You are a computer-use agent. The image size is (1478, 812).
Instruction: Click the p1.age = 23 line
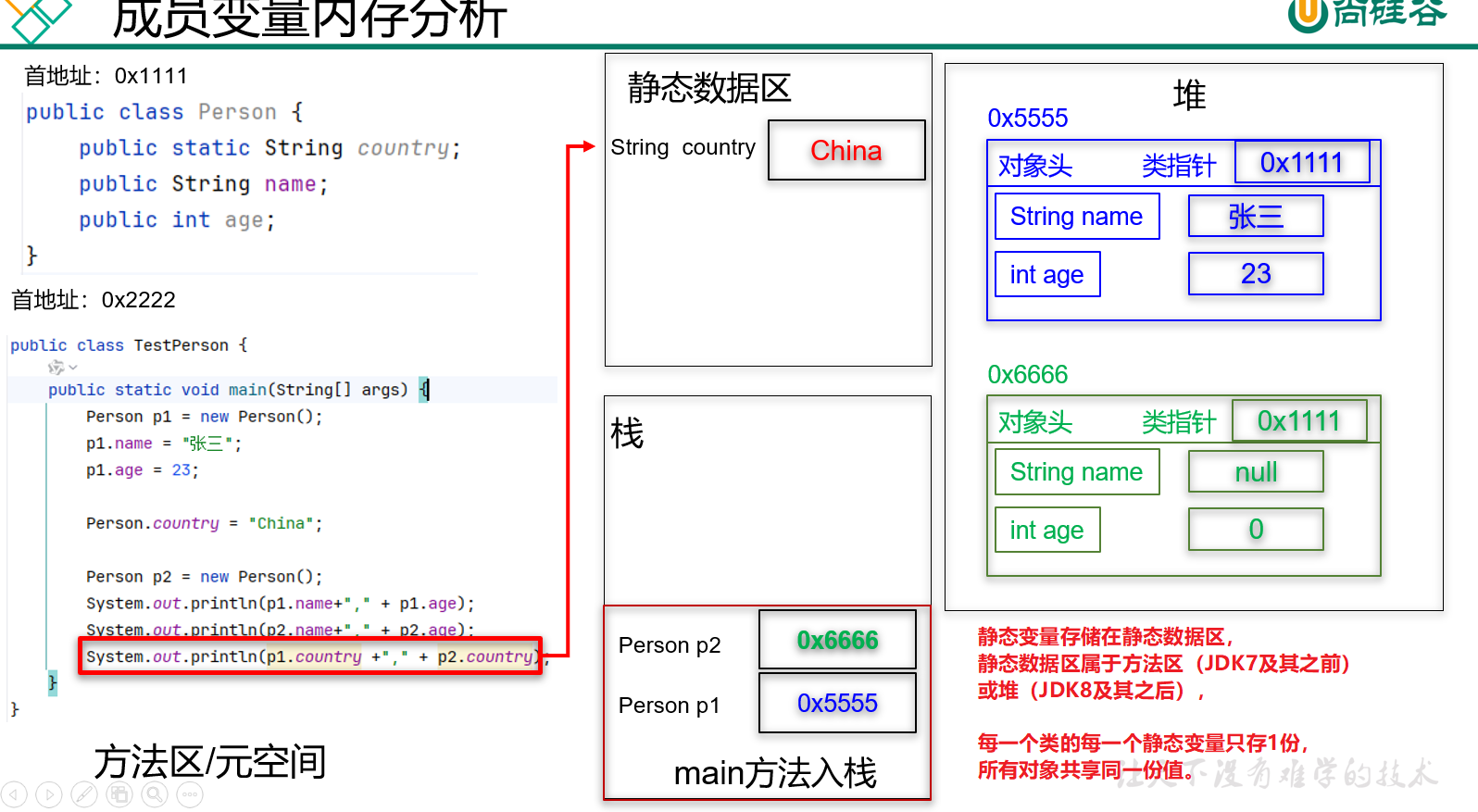click(143, 470)
